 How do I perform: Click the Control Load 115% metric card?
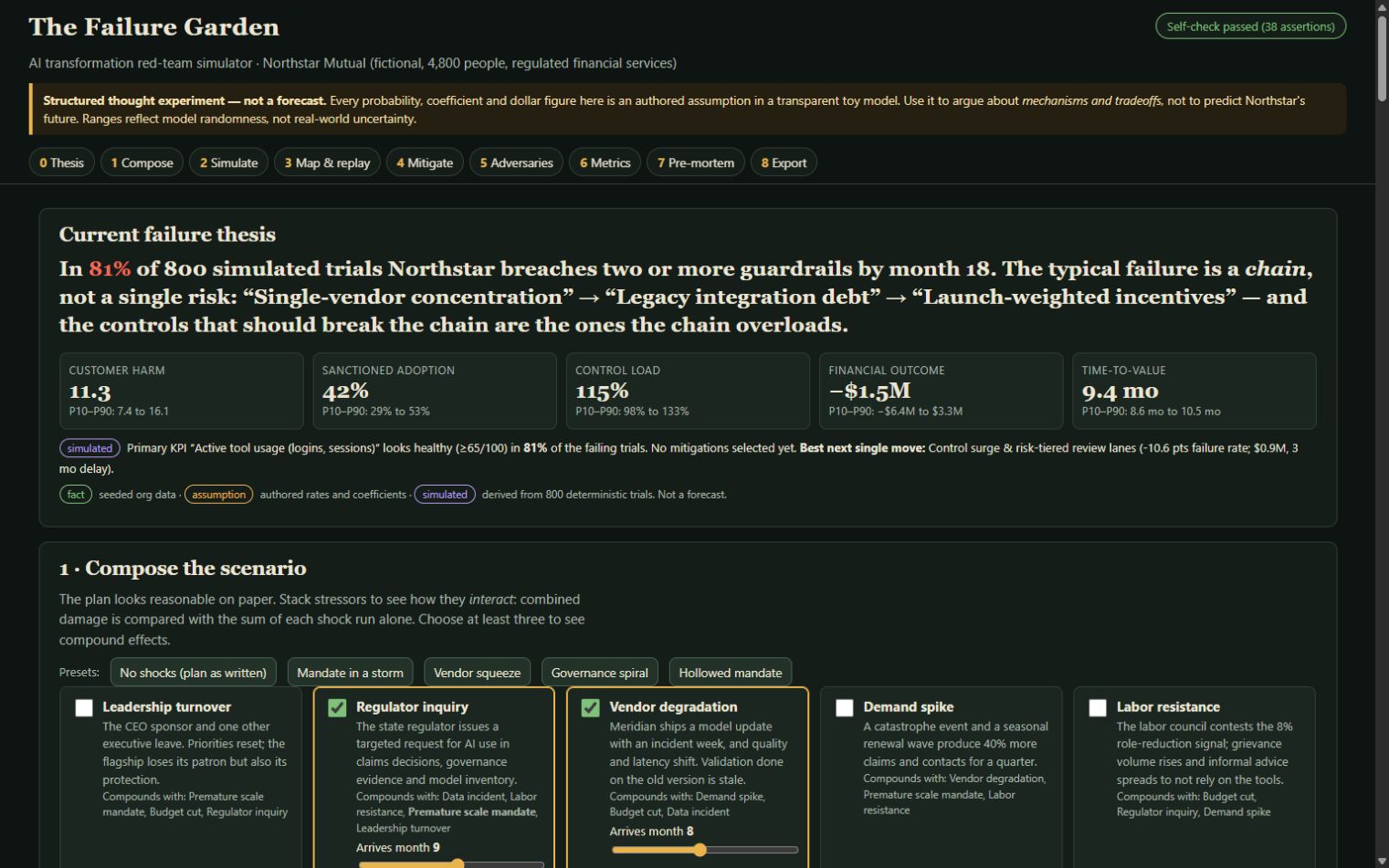pyautogui.click(x=688, y=391)
